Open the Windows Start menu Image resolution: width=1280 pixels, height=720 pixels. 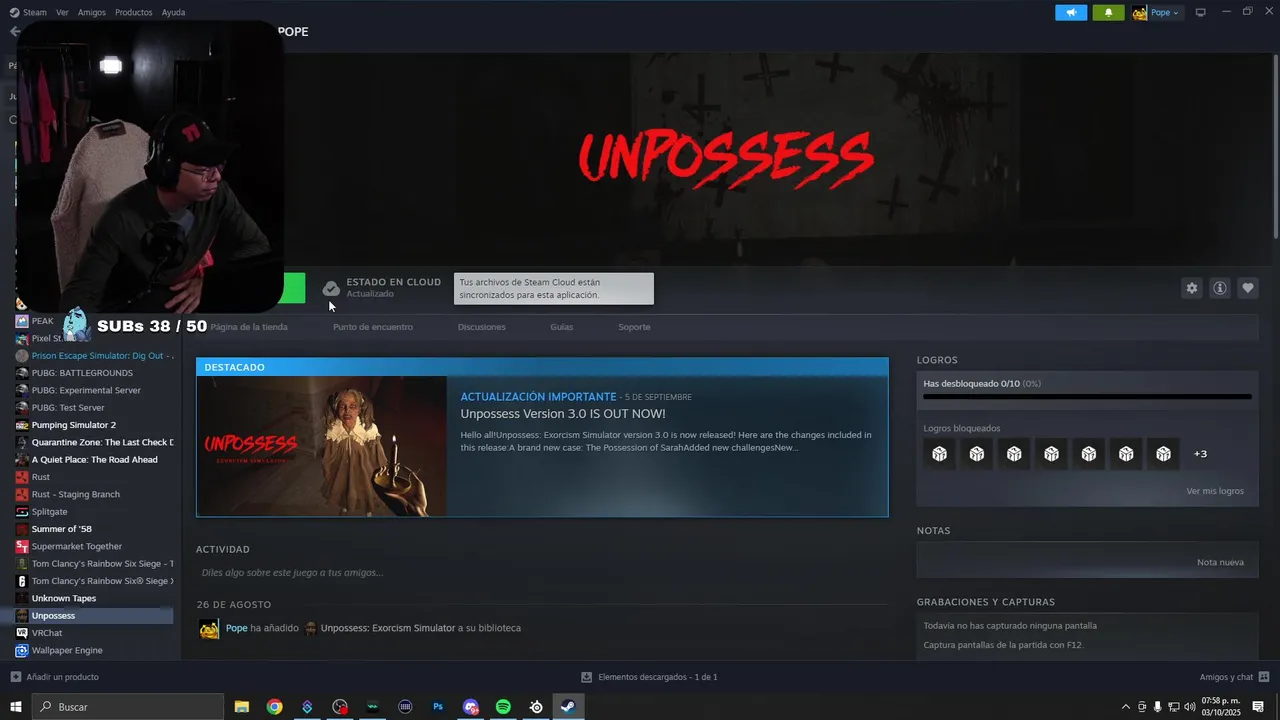[x=15, y=707]
